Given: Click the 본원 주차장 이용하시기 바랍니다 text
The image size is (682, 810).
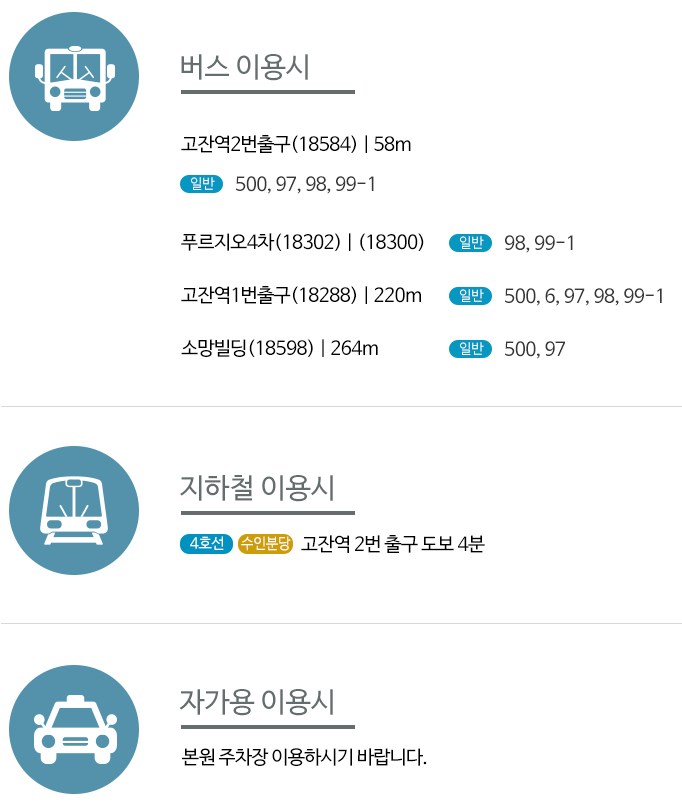Looking at the screenshot, I should 304,757.
